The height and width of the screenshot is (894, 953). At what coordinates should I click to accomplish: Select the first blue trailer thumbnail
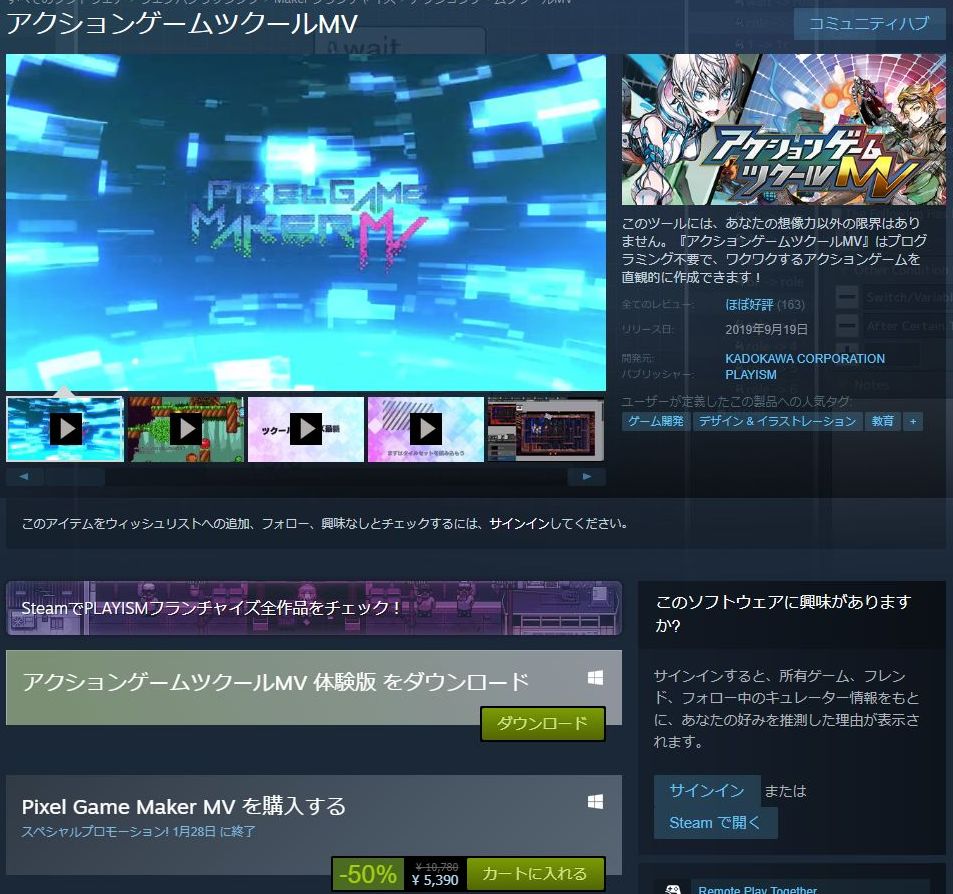tap(65, 429)
